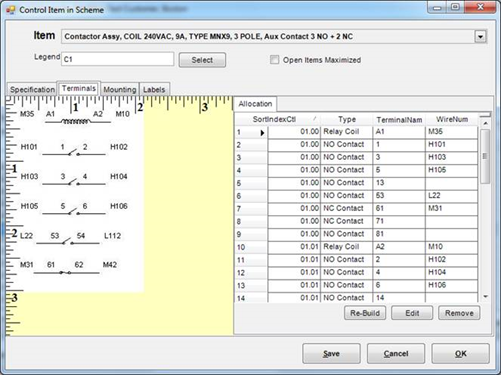Click the NO contact symbol between terminals 1 and 2

(x=74, y=153)
